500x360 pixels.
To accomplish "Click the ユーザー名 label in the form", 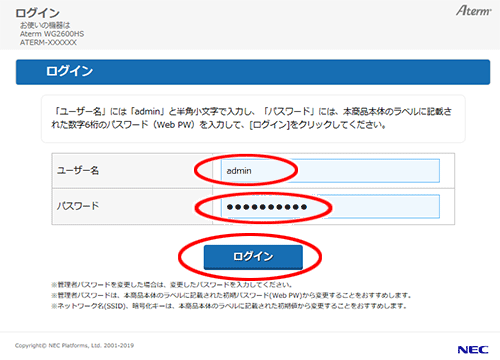I will coord(78,171).
